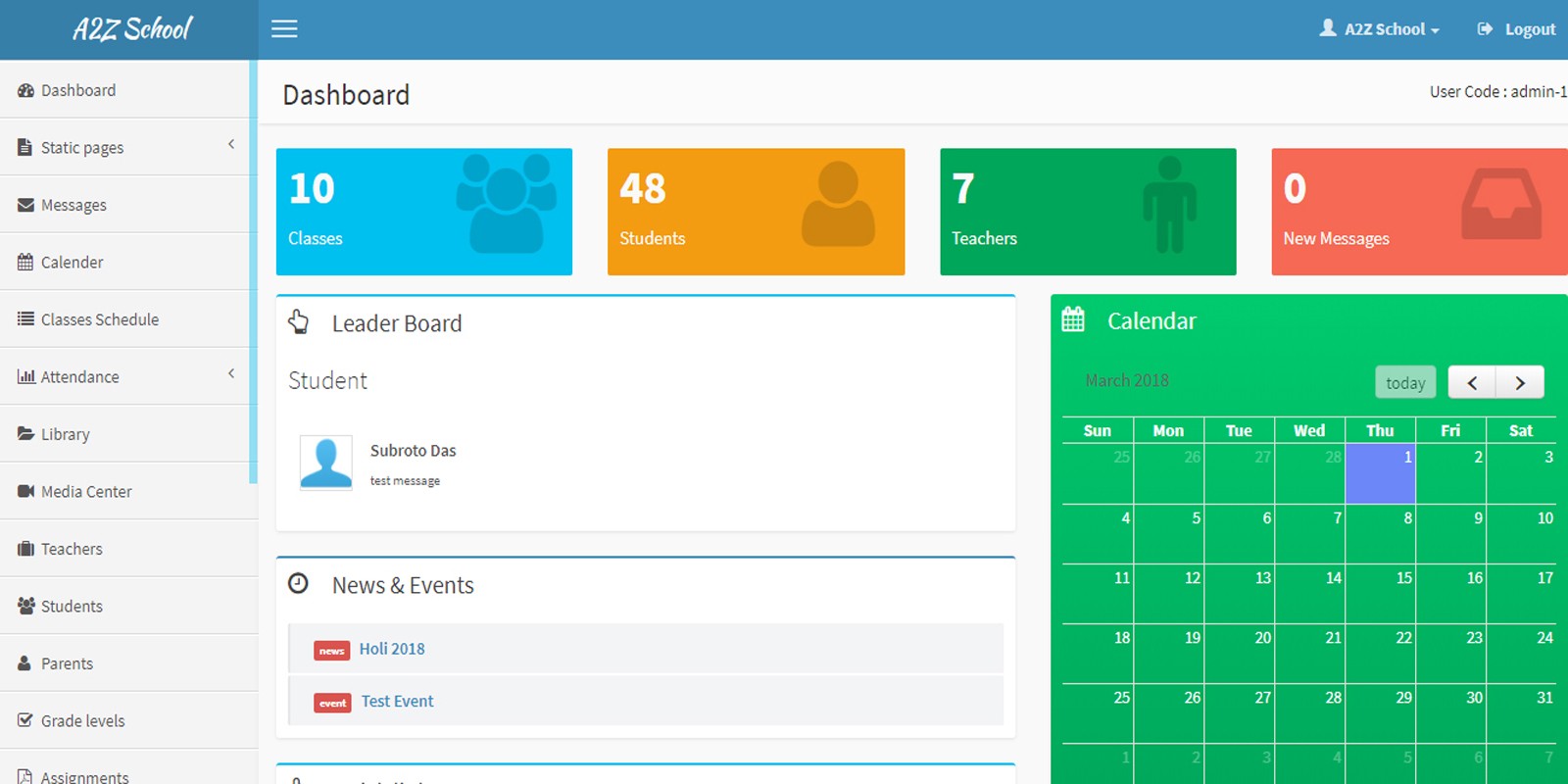Click the New Messages inbox tray icon
1568x784 pixels.
(1500, 204)
